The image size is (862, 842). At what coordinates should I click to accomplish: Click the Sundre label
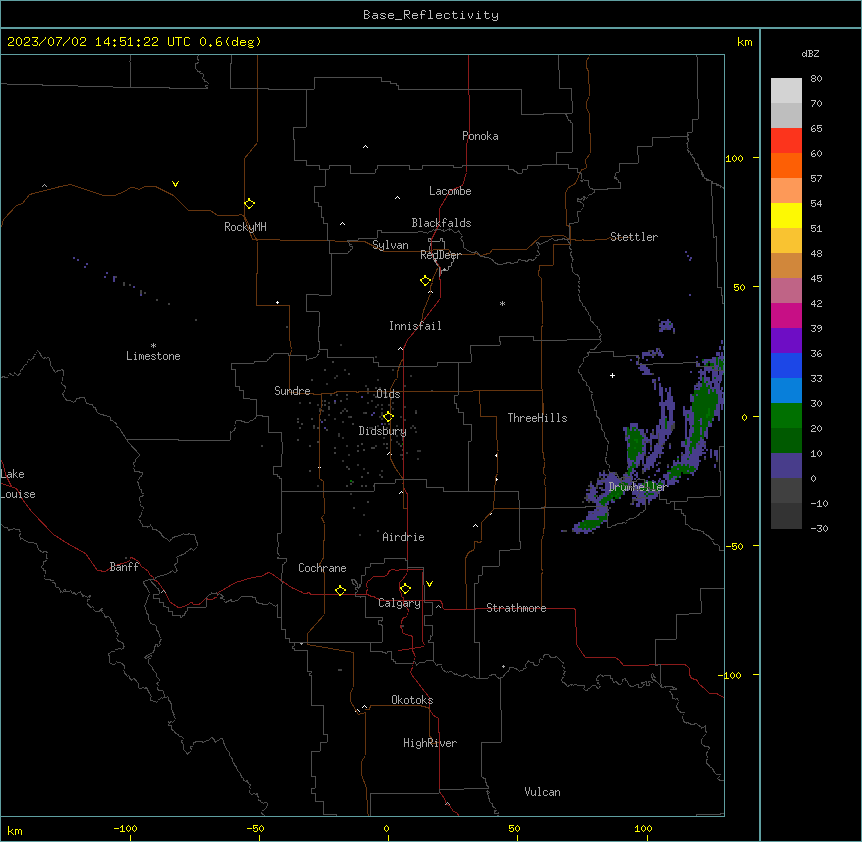(x=292, y=391)
